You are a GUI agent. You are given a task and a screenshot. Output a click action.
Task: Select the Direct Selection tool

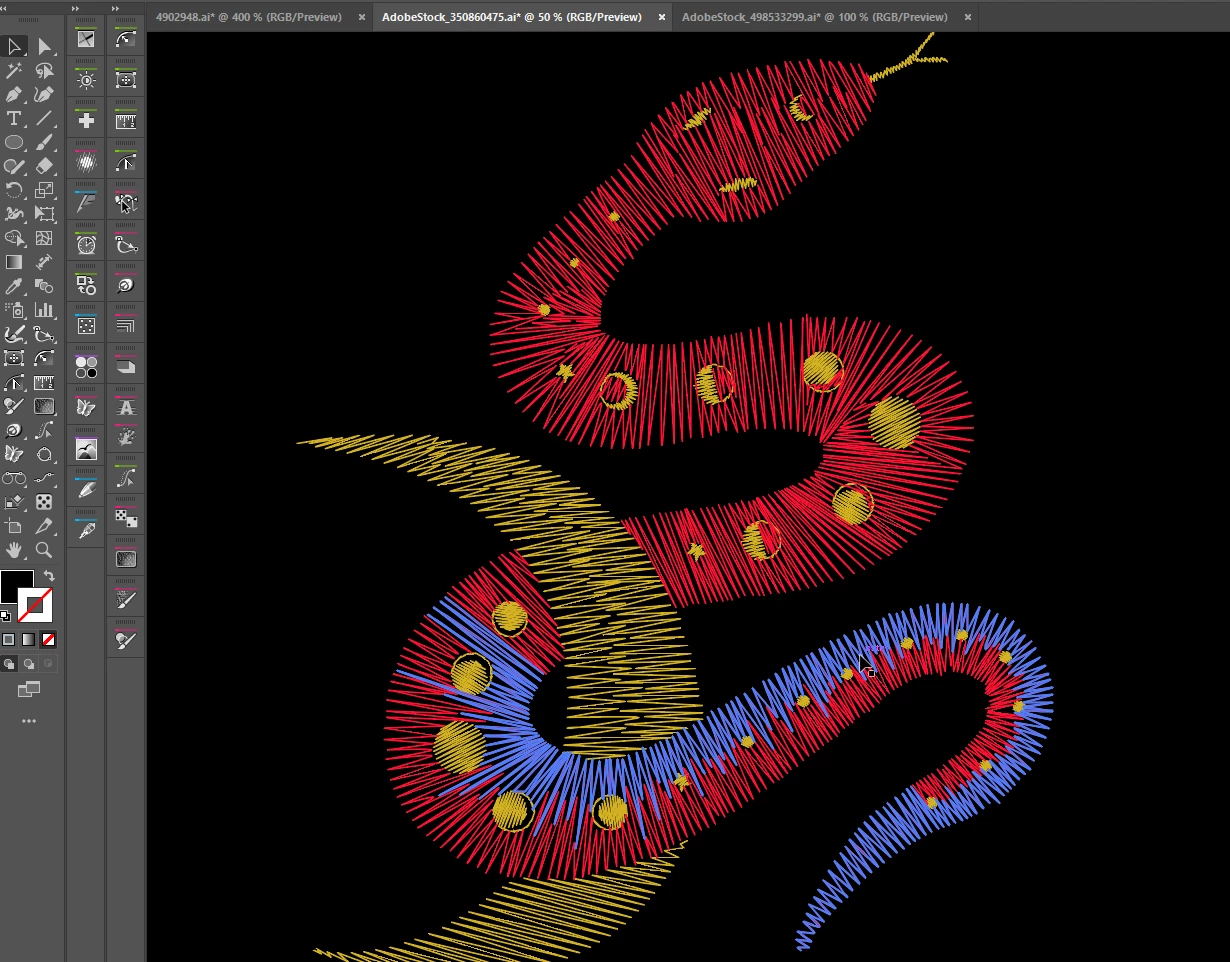pos(44,46)
